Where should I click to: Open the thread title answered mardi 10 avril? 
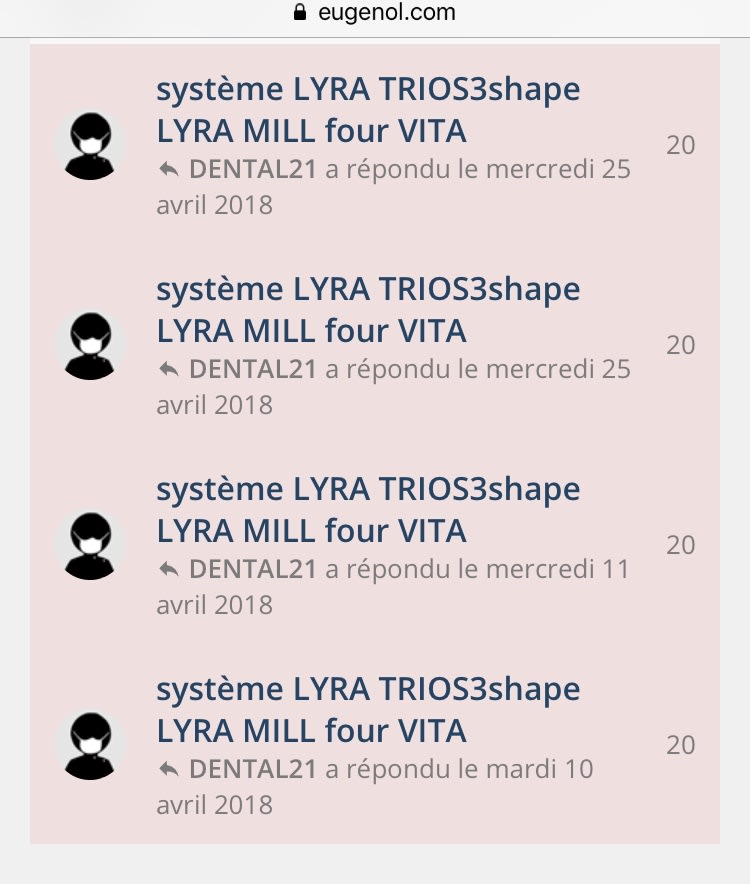tap(368, 710)
